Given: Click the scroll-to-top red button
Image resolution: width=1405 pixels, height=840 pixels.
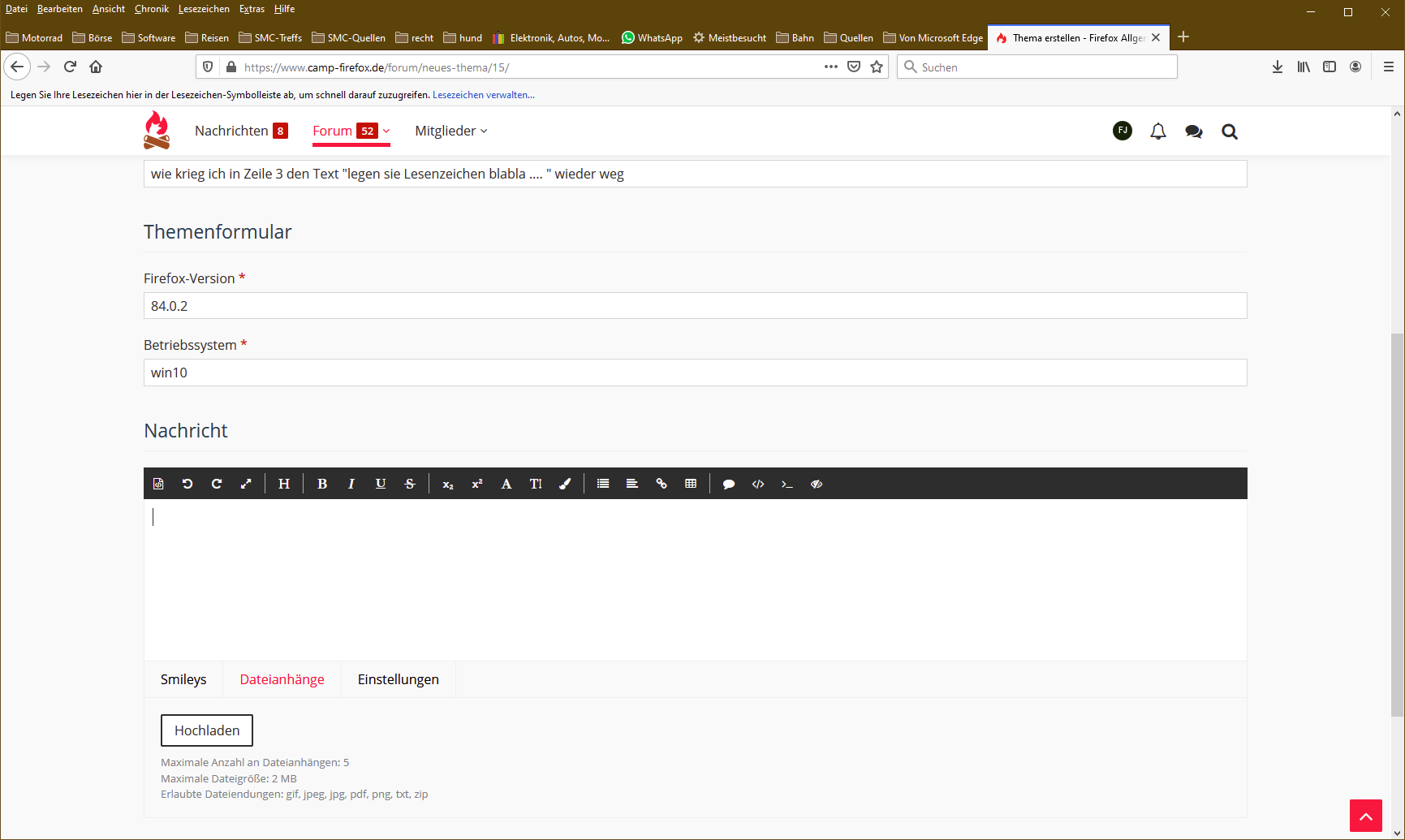Looking at the screenshot, I should point(1366,816).
